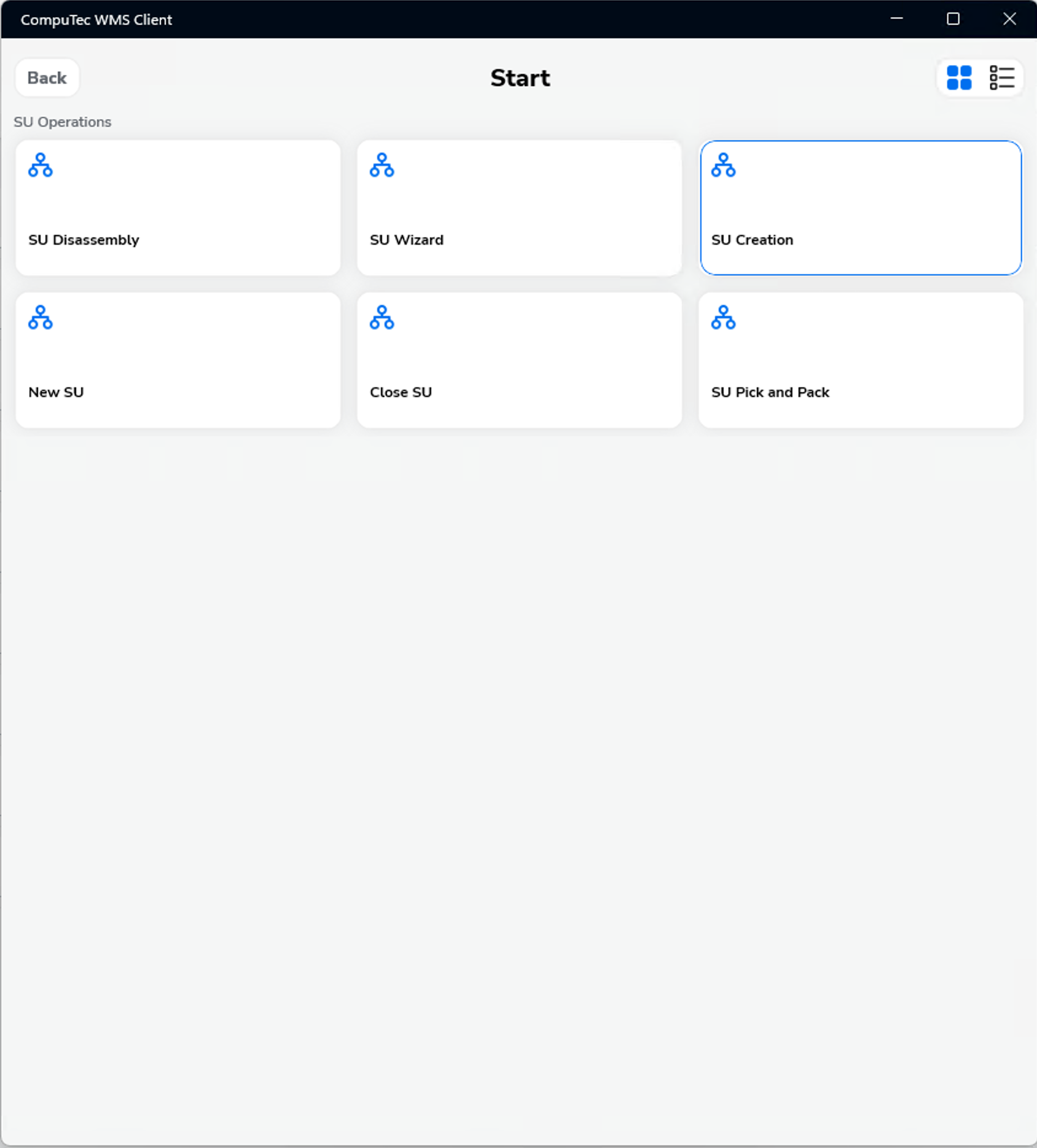Maximize the CompuTec WMS Client window

click(x=953, y=19)
